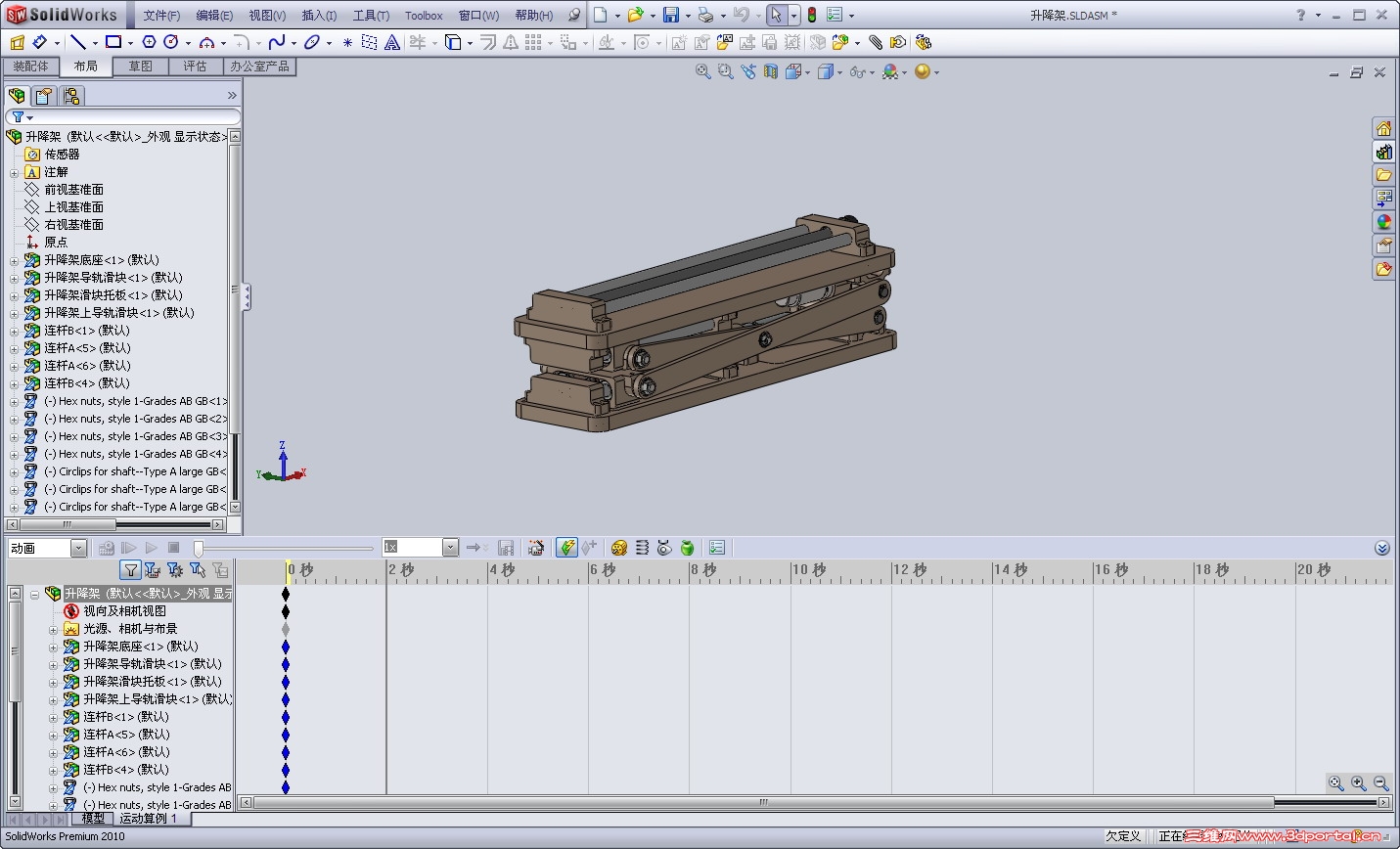
Task: Toggle the Autokey button in motion toolbar
Action: (566, 548)
